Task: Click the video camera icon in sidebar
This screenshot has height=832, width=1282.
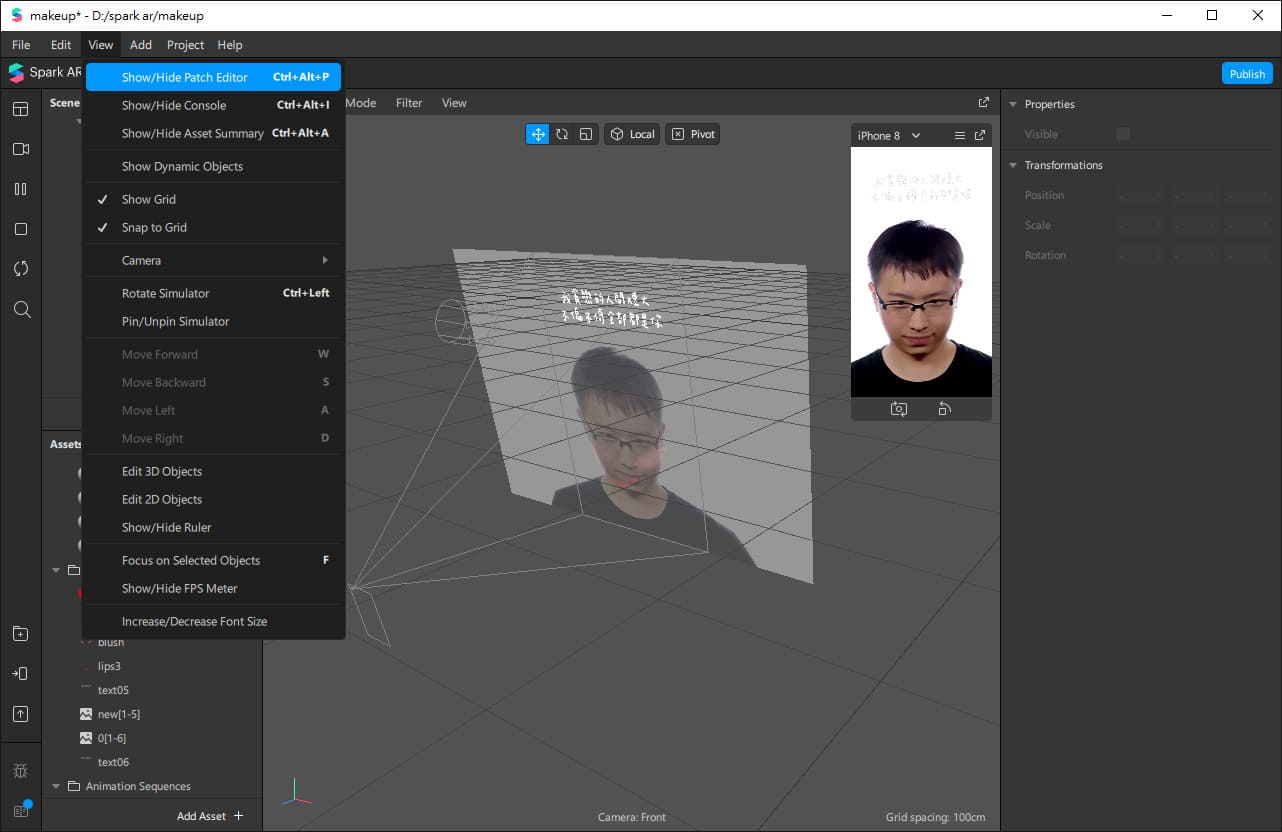Action: tap(20, 149)
